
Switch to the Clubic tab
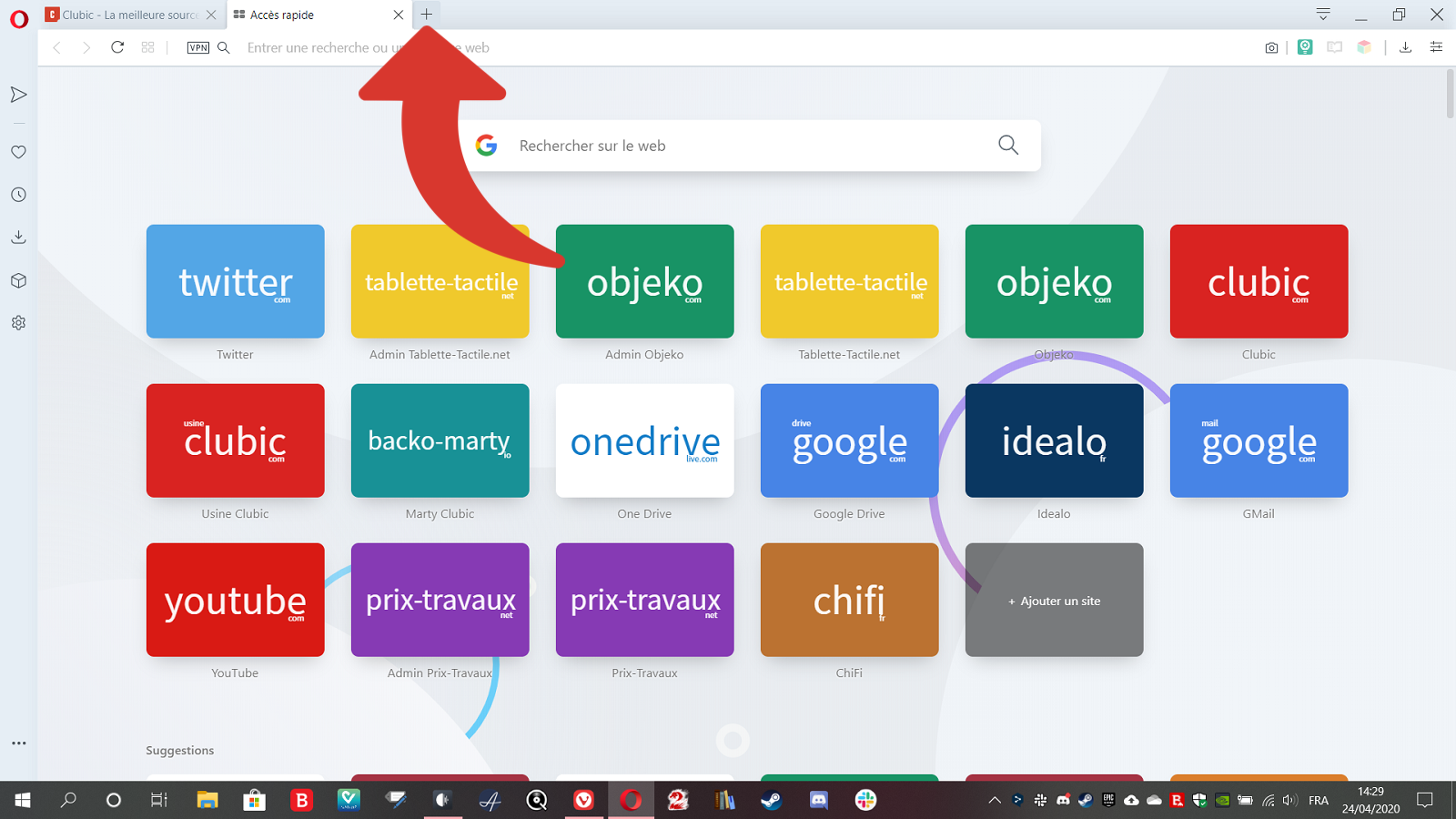click(x=129, y=15)
